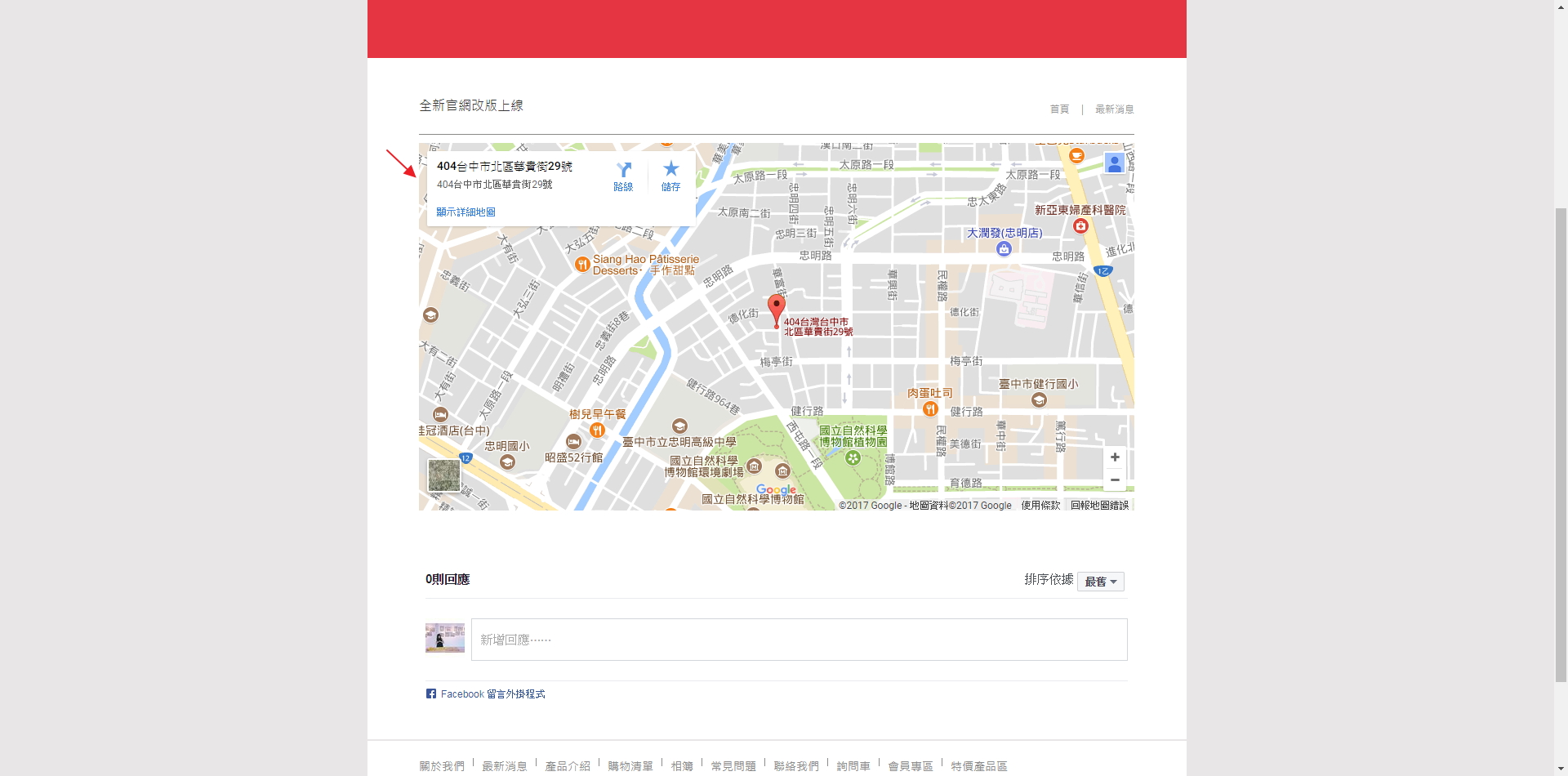Open 產品介紹 in footer menu
Image resolution: width=1568 pixels, height=776 pixels.
pos(568,766)
